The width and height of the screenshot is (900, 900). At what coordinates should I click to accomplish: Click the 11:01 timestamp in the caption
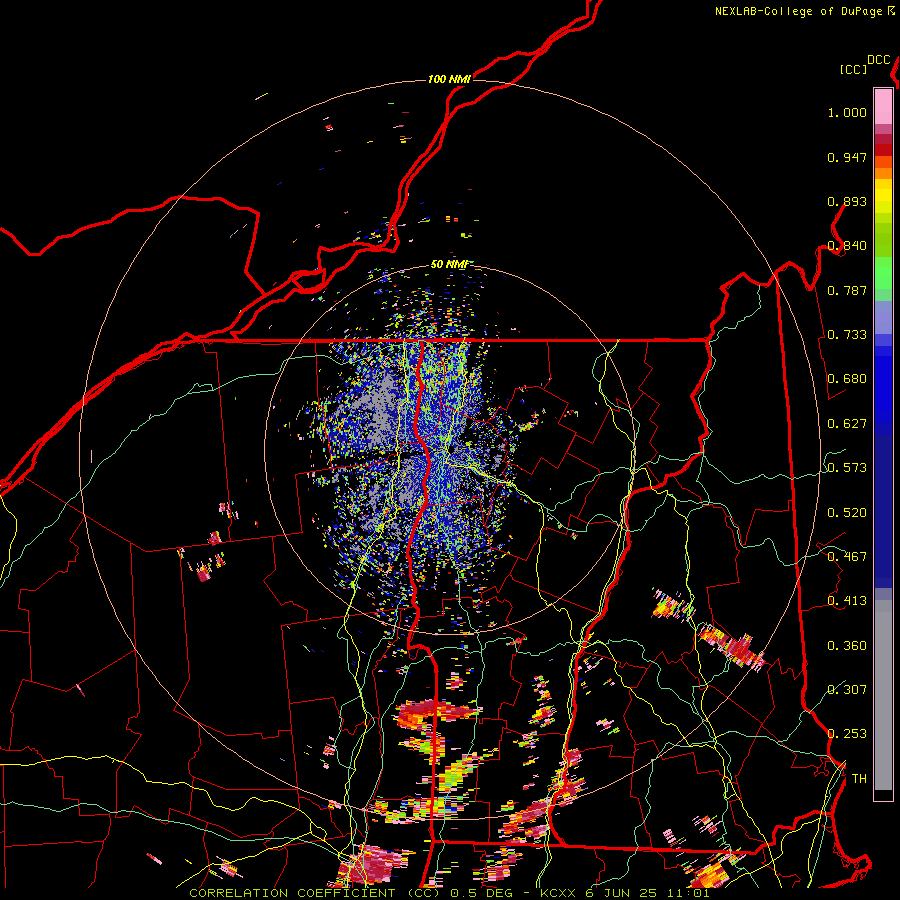(x=688, y=893)
